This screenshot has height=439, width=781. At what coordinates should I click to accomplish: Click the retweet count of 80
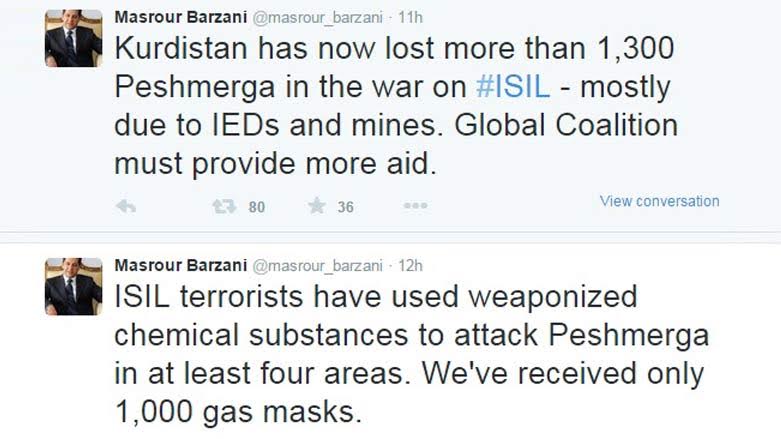pyautogui.click(x=256, y=207)
